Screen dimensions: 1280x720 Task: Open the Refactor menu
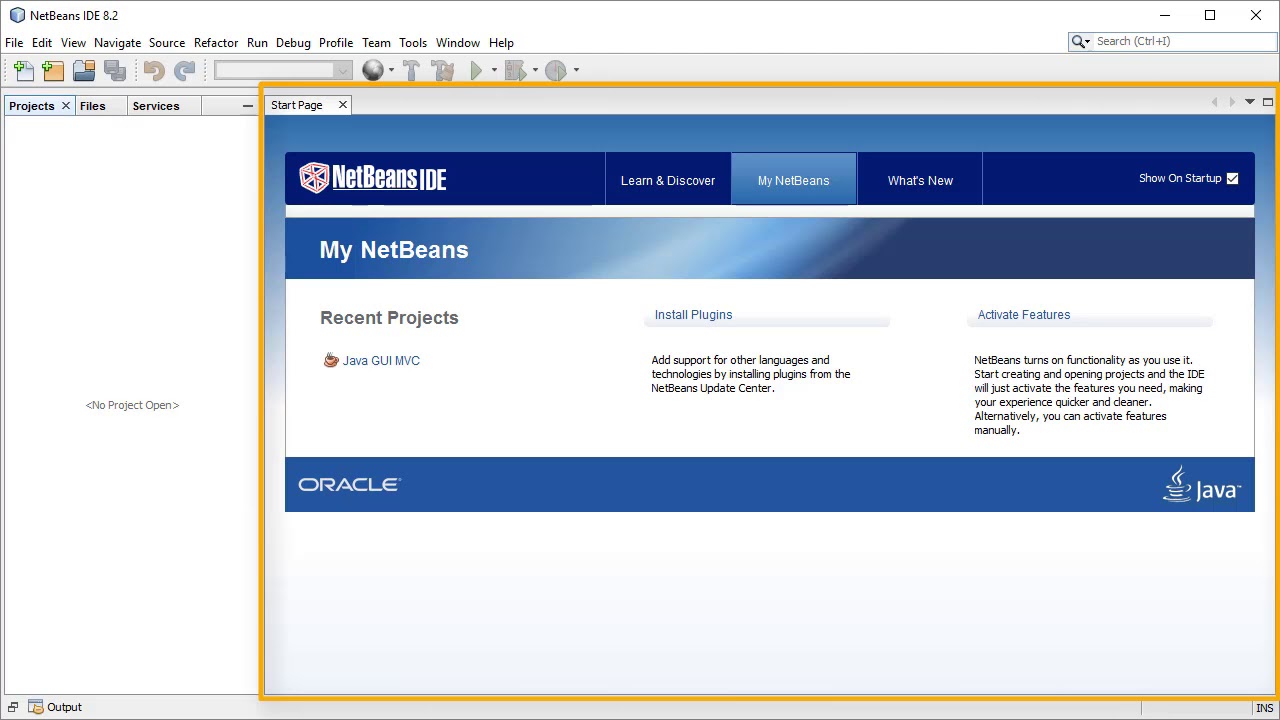coord(216,43)
